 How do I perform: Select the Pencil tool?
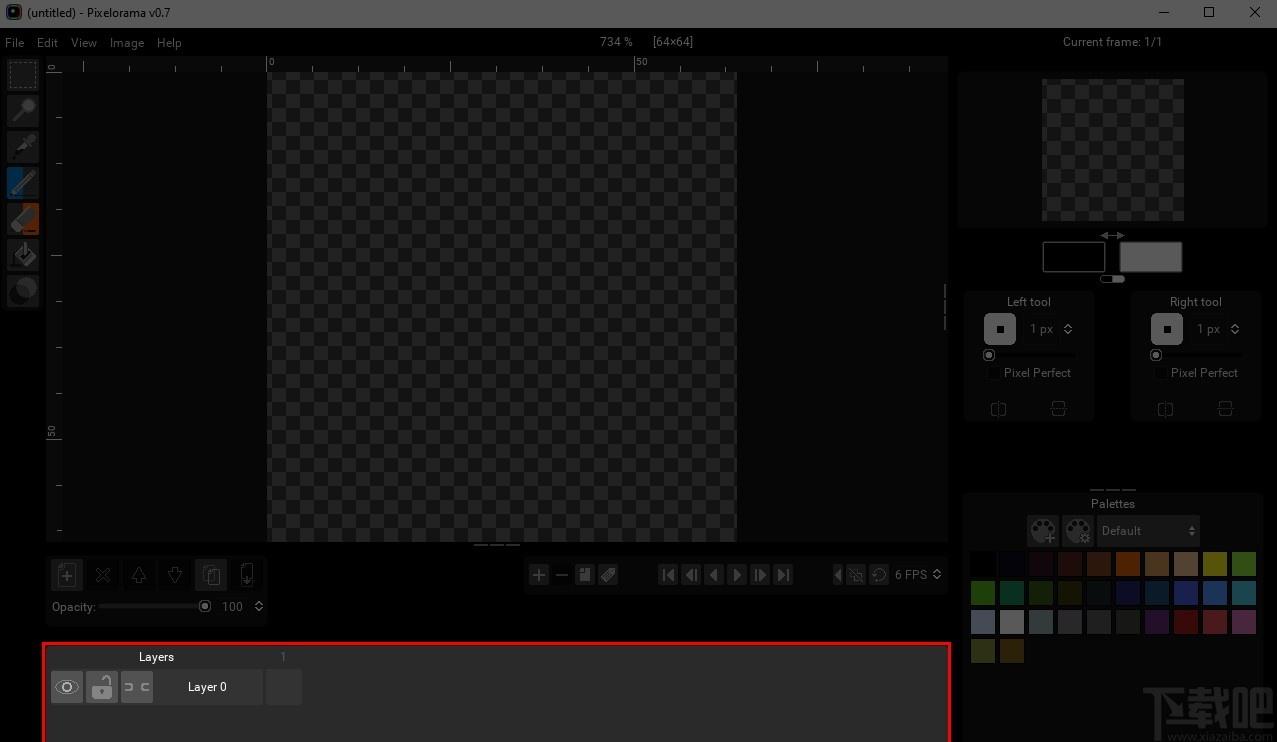[22, 183]
